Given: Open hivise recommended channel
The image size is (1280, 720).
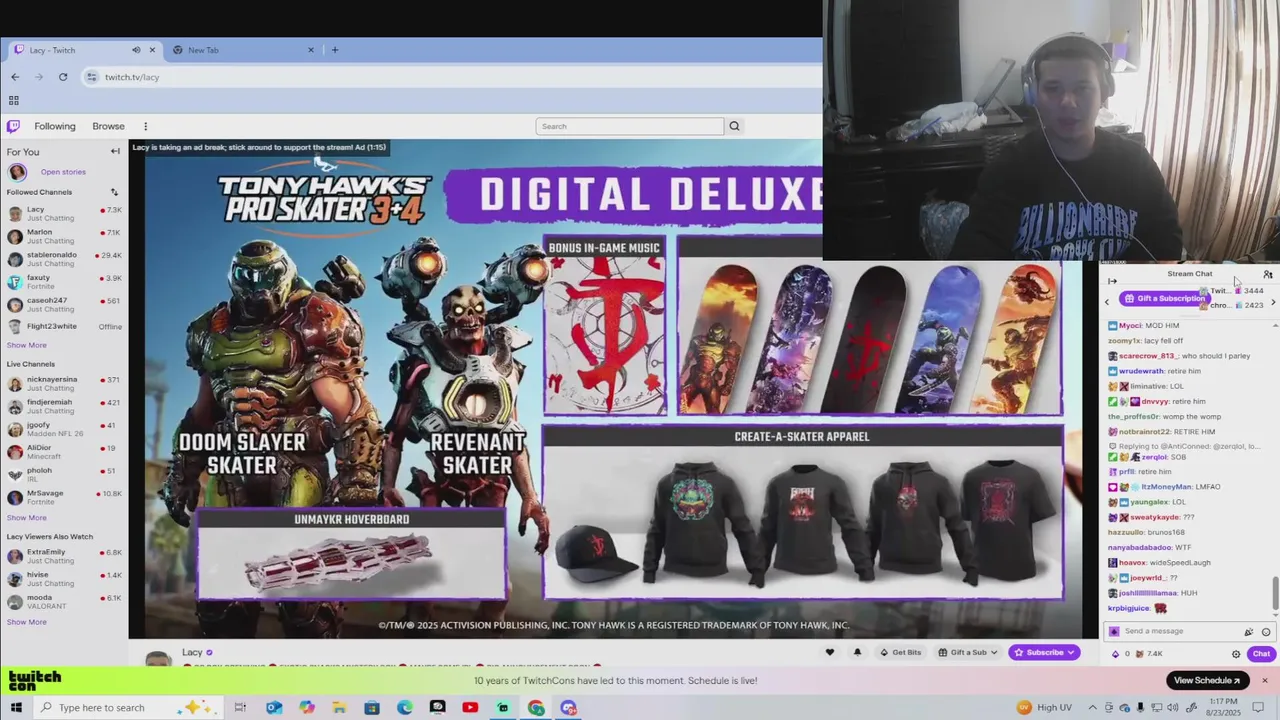Looking at the screenshot, I should pyautogui.click(x=64, y=579).
